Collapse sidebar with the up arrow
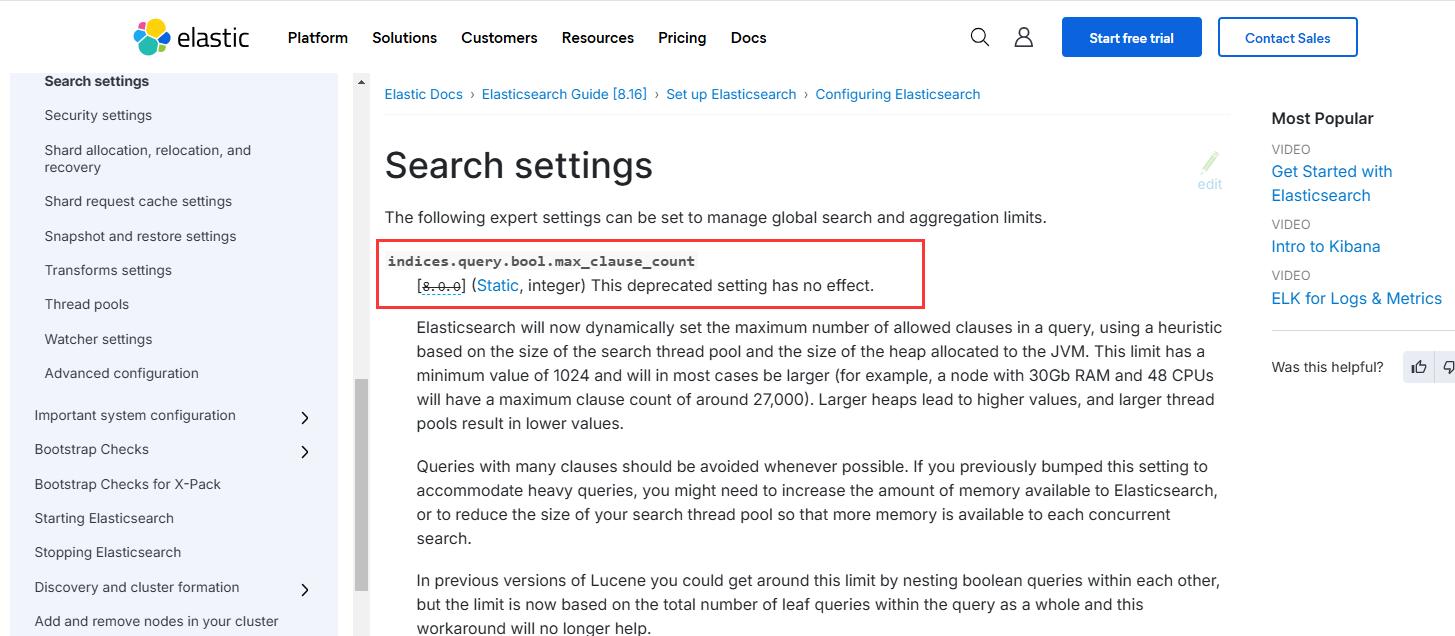Image resolution: width=1455 pixels, height=636 pixels. point(361,84)
